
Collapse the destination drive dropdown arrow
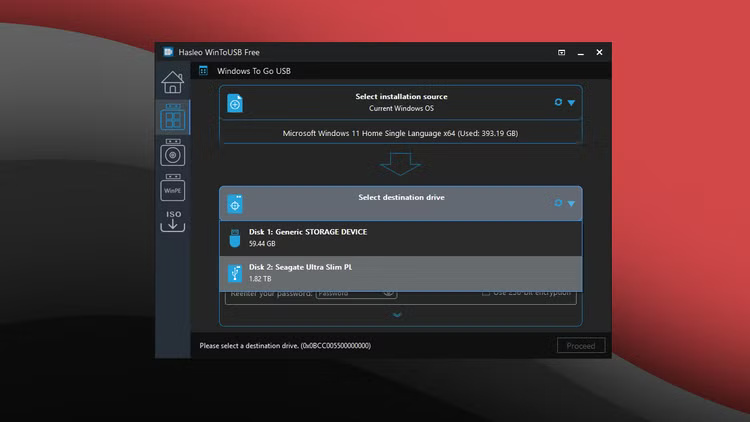coord(572,203)
